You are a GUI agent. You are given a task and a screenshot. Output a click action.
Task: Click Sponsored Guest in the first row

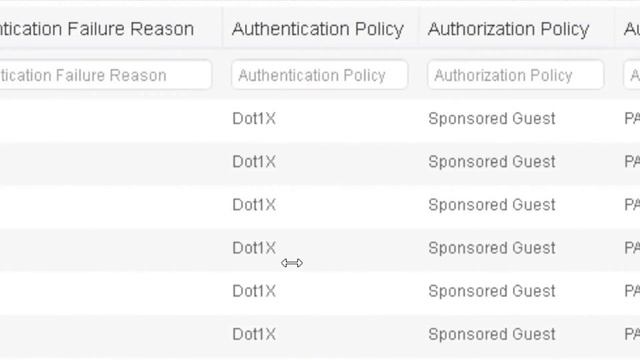pos(492,119)
